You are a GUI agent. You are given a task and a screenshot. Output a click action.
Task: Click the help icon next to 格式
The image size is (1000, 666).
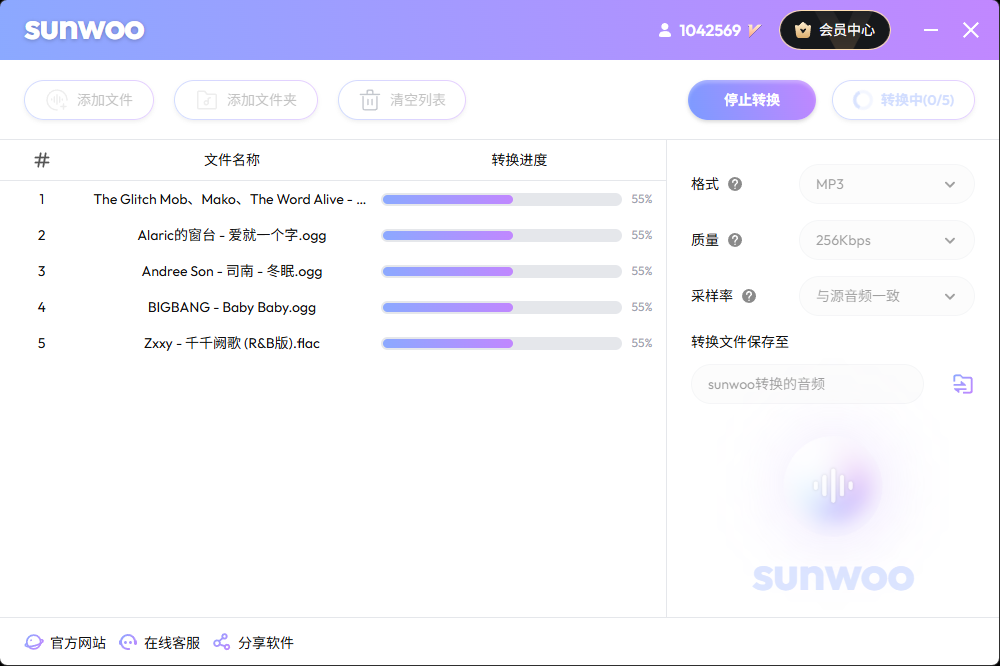tap(735, 184)
